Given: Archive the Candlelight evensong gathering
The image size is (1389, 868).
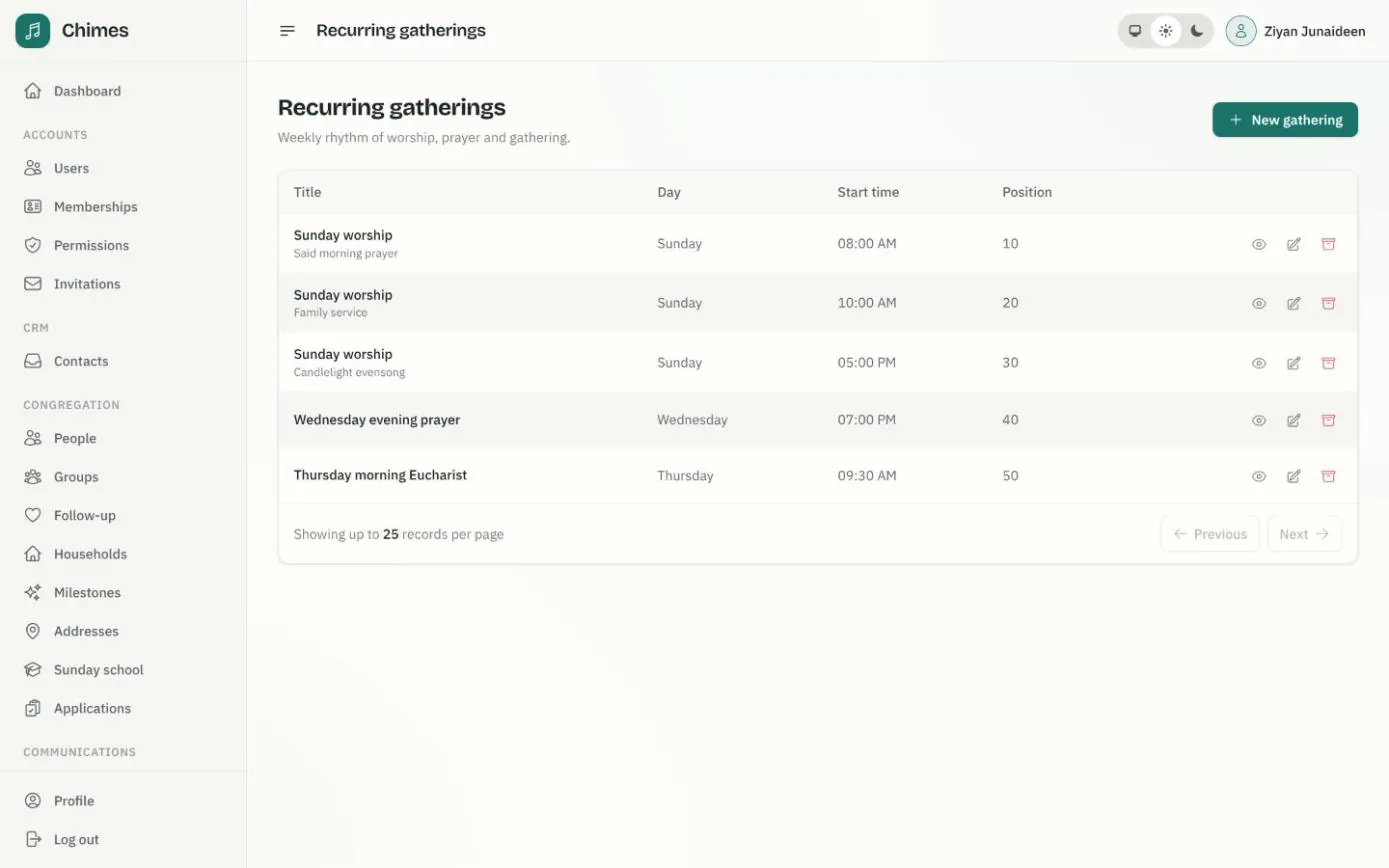Looking at the screenshot, I should click(1329, 363).
